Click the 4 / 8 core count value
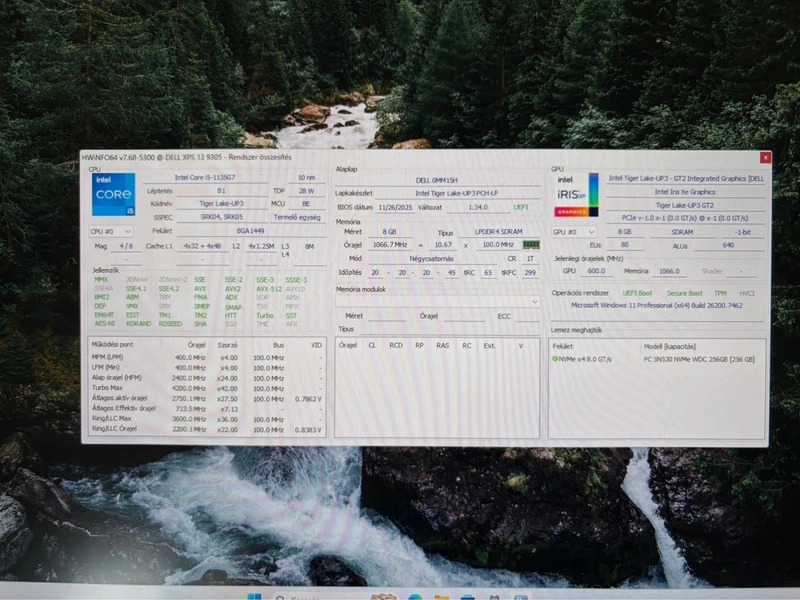800x600 pixels. [126, 246]
